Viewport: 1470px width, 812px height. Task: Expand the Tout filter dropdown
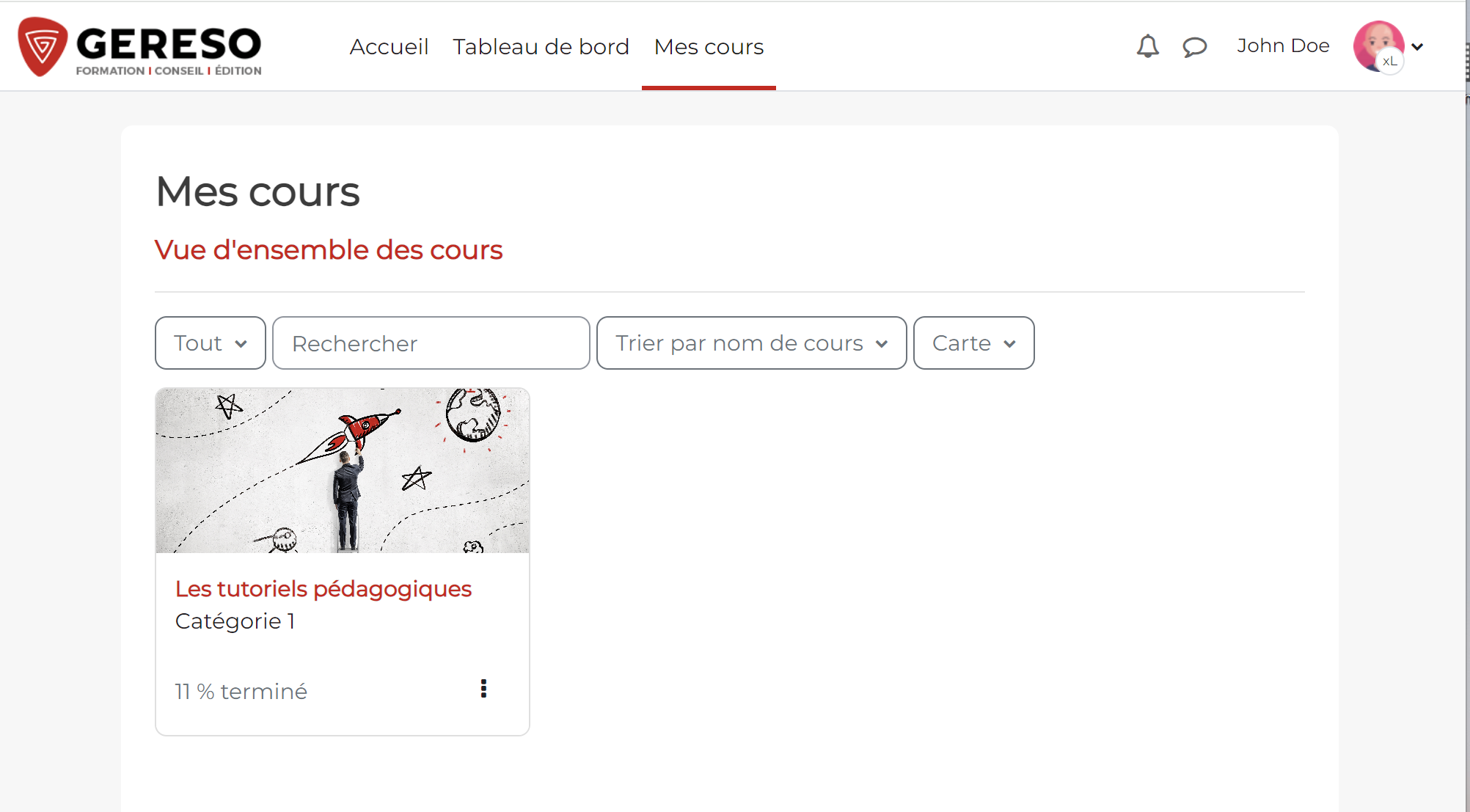tap(209, 342)
